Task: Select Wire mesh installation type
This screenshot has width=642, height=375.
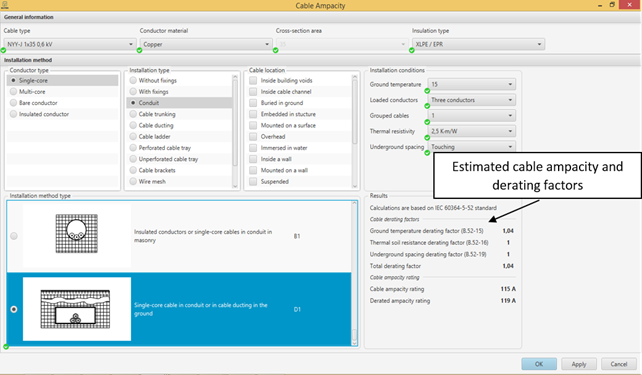Action: tap(133, 181)
